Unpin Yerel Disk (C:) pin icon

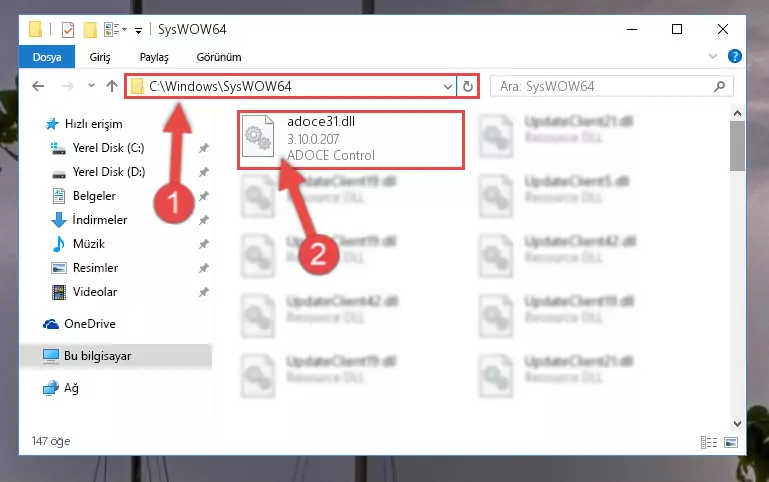pos(204,148)
